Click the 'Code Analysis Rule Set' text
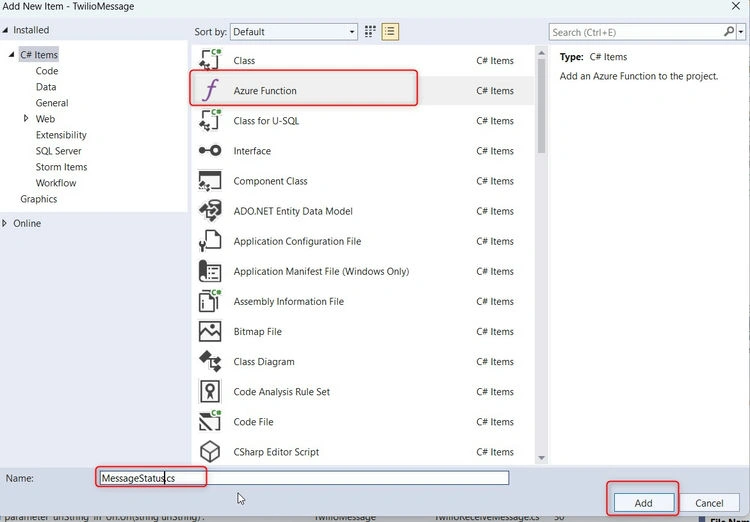 pos(282,391)
